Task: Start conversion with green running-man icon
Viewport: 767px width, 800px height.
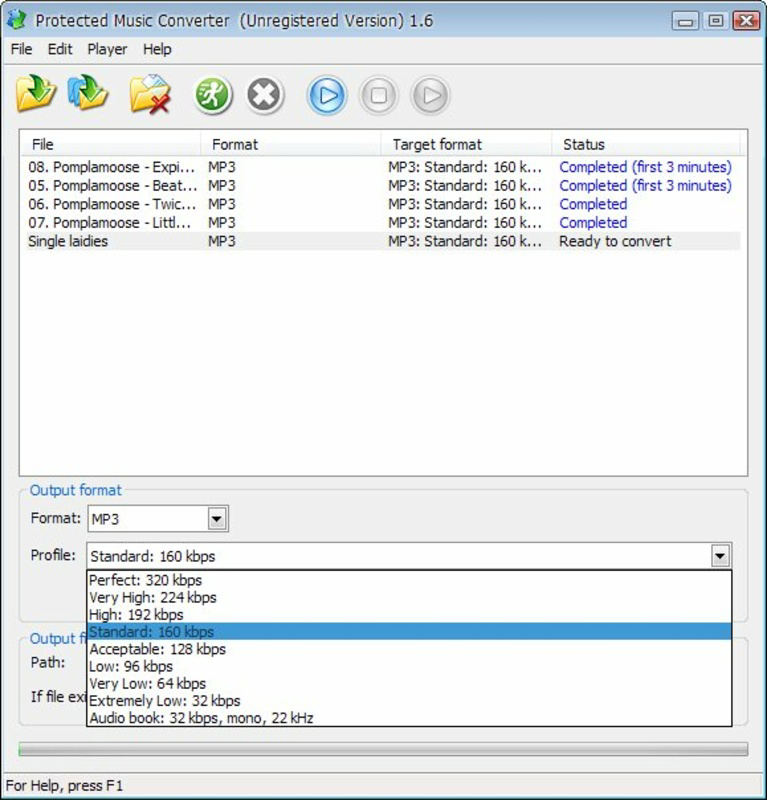Action: pos(213,95)
